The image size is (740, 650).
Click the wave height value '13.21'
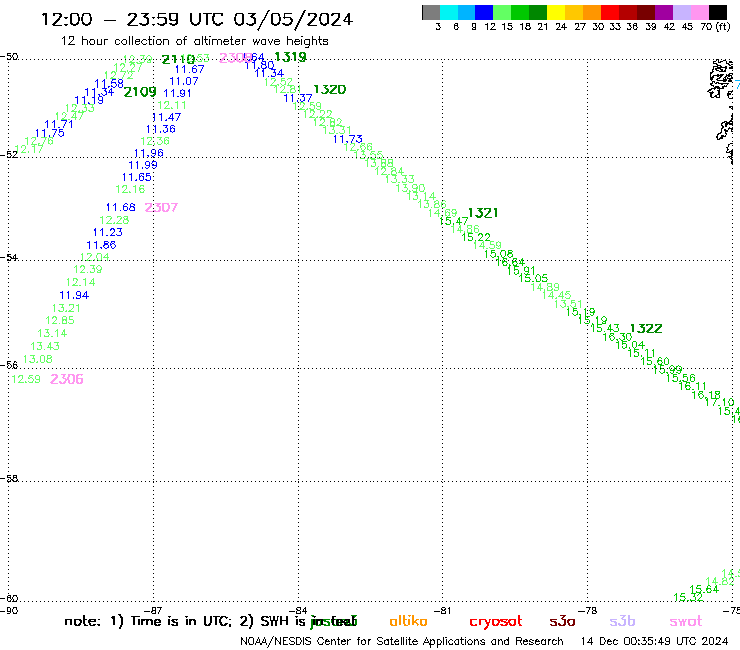pos(66,308)
